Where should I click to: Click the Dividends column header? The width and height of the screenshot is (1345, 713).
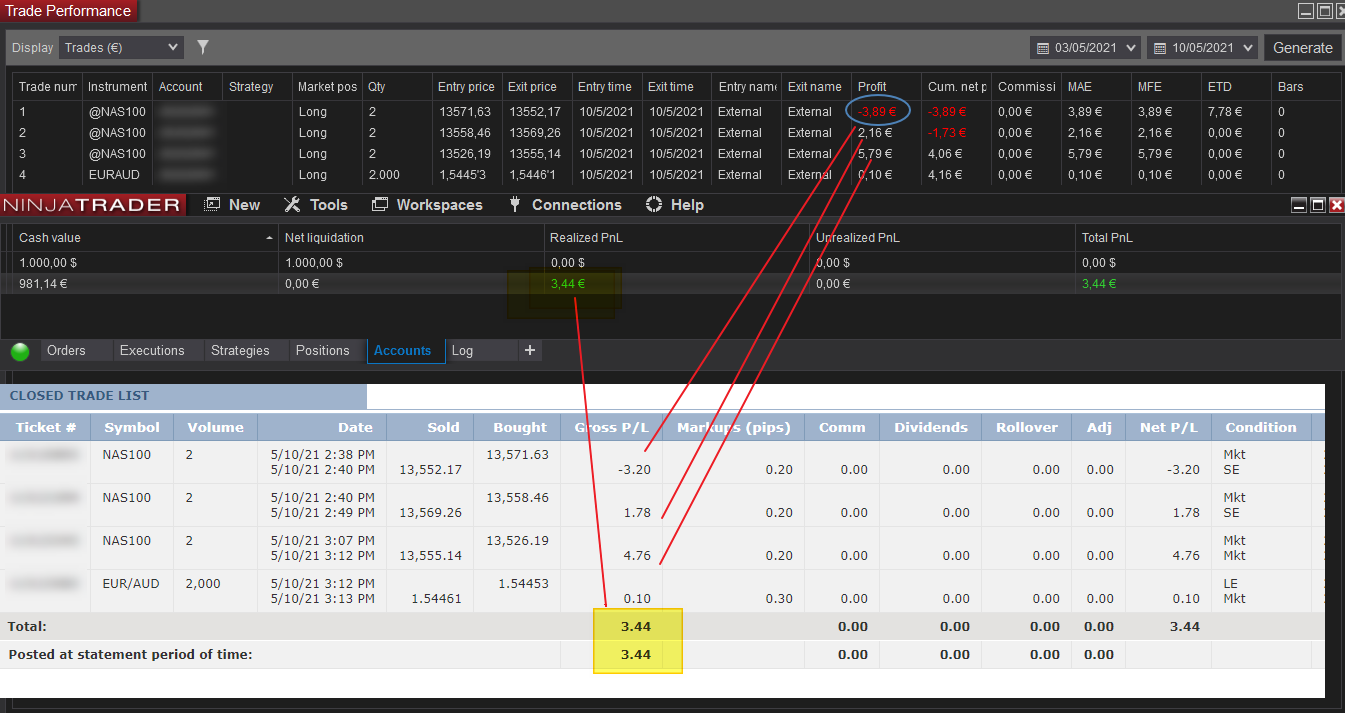[x=931, y=427]
